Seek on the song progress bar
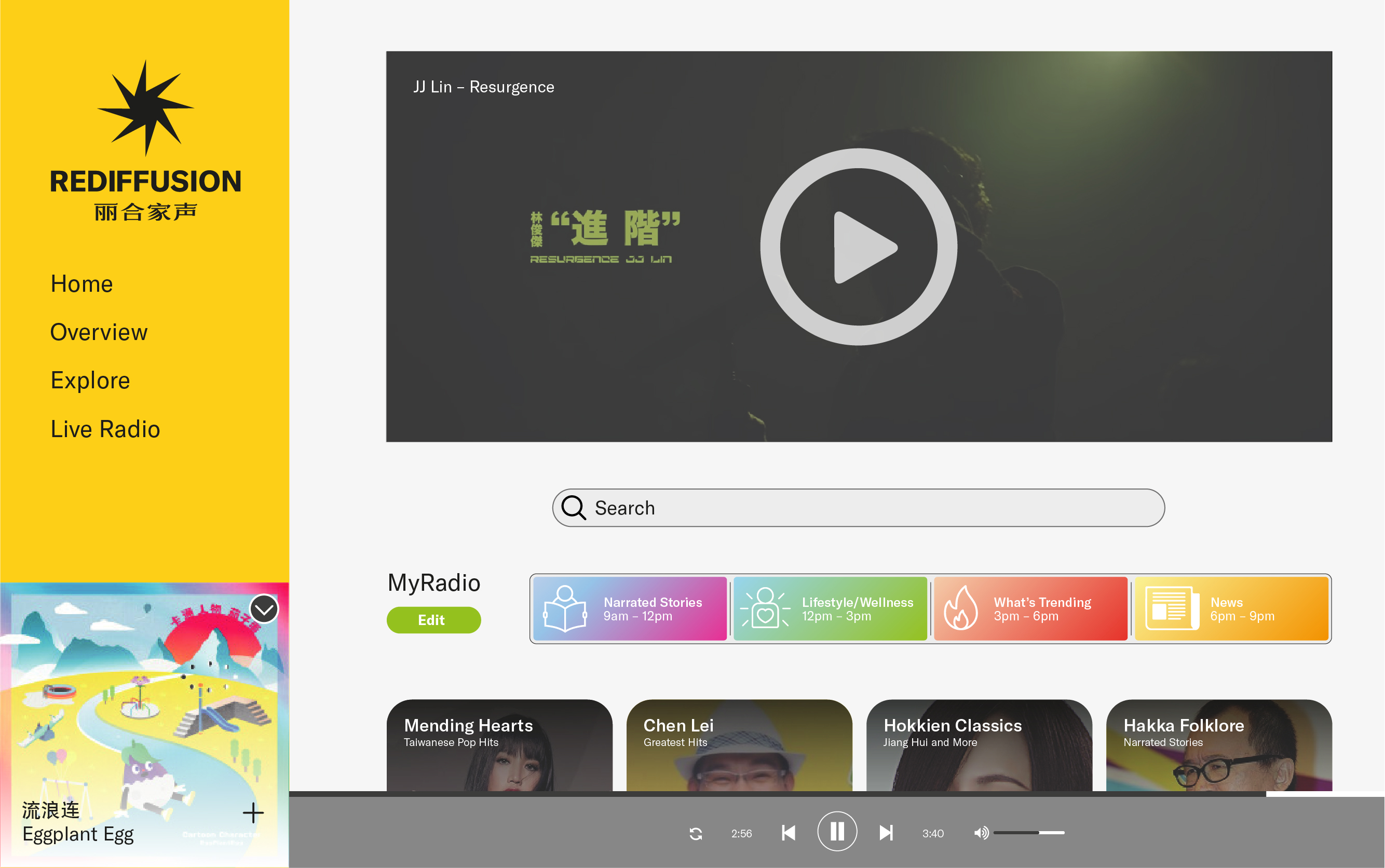Viewport: 1385px width, 868px height. click(836, 794)
